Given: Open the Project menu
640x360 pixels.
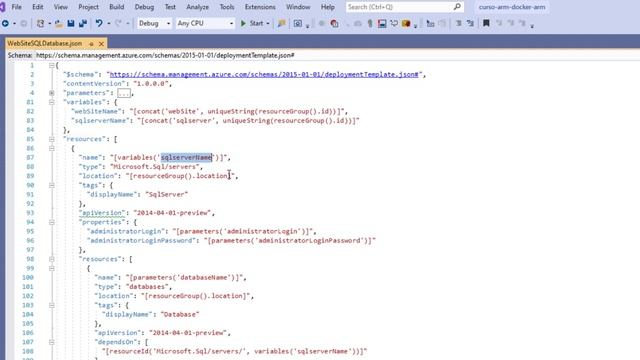Looking at the screenshot, I should coord(88,7).
